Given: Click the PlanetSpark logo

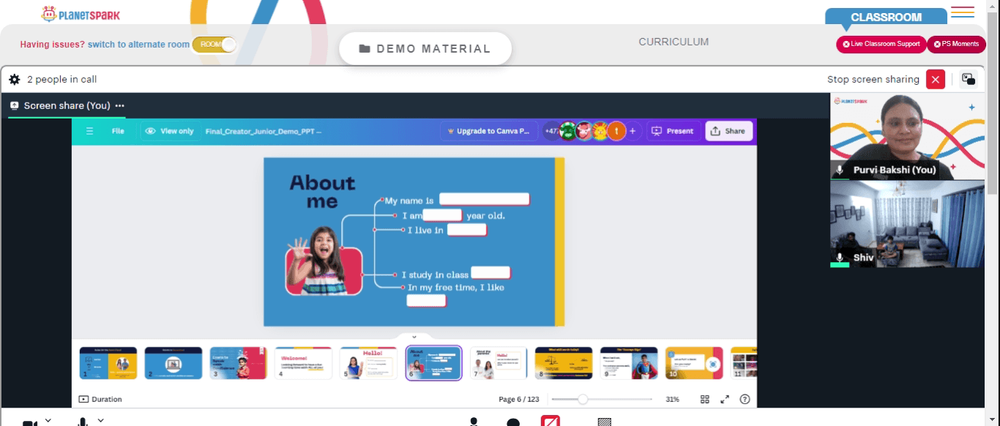Looking at the screenshot, I should [x=80, y=14].
